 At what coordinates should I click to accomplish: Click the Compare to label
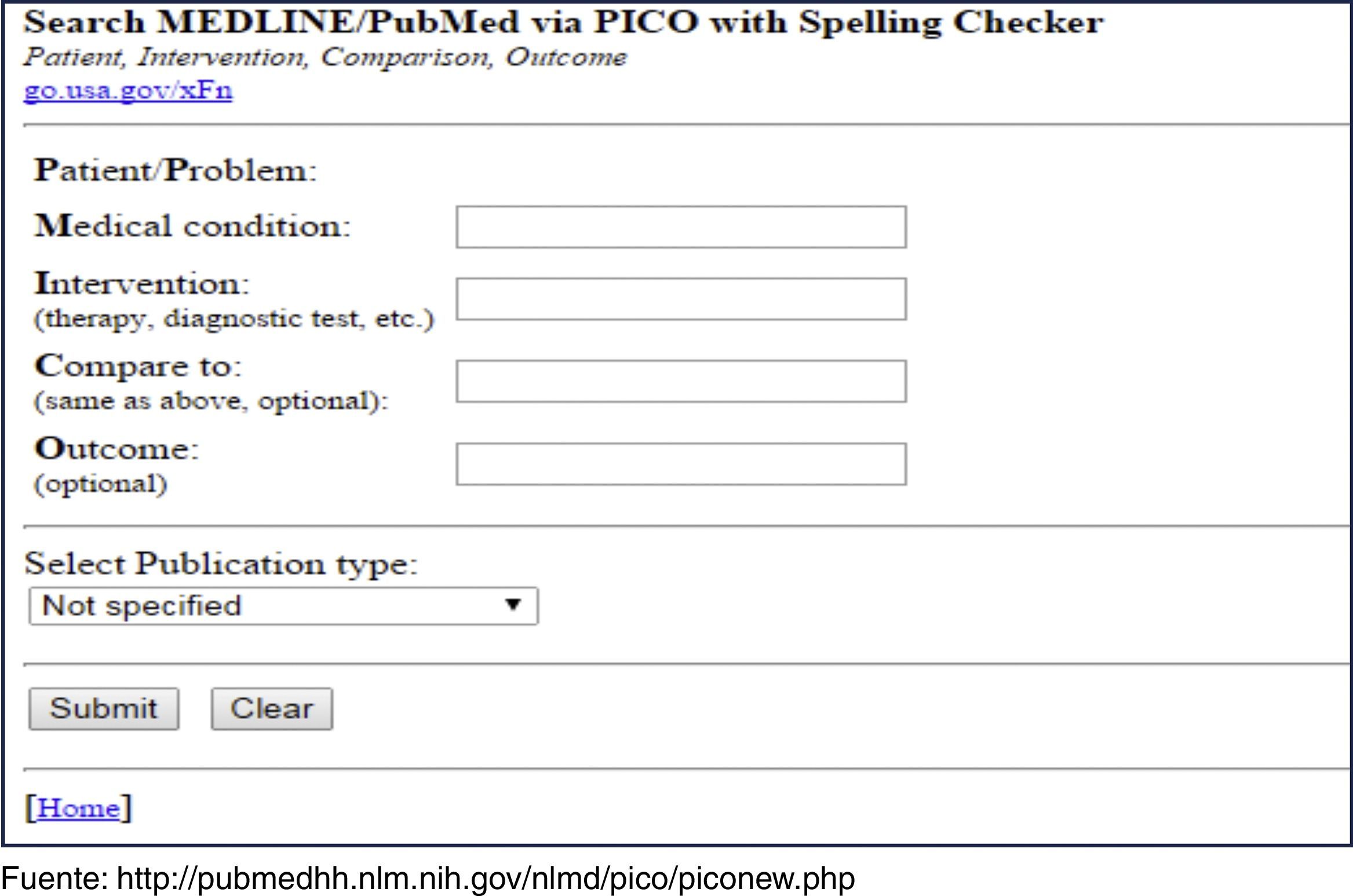[x=138, y=366]
